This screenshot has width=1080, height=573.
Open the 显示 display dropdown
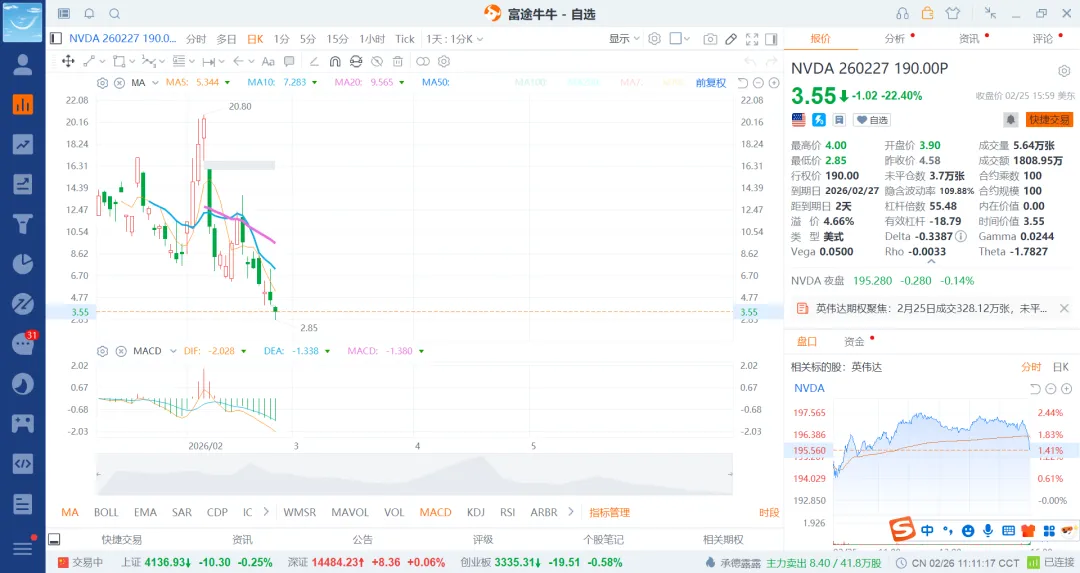click(x=624, y=39)
